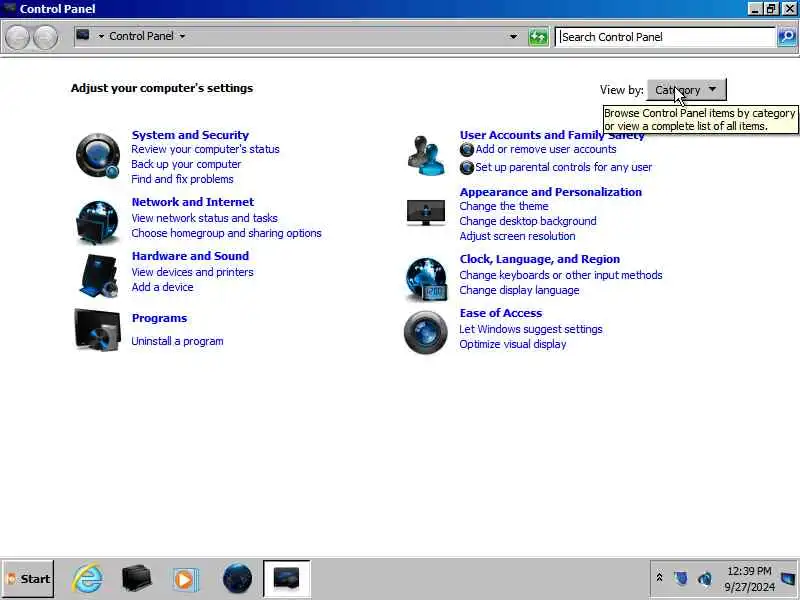
Task: Open the Hardware and Sound category icon
Action: click(x=97, y=276)
